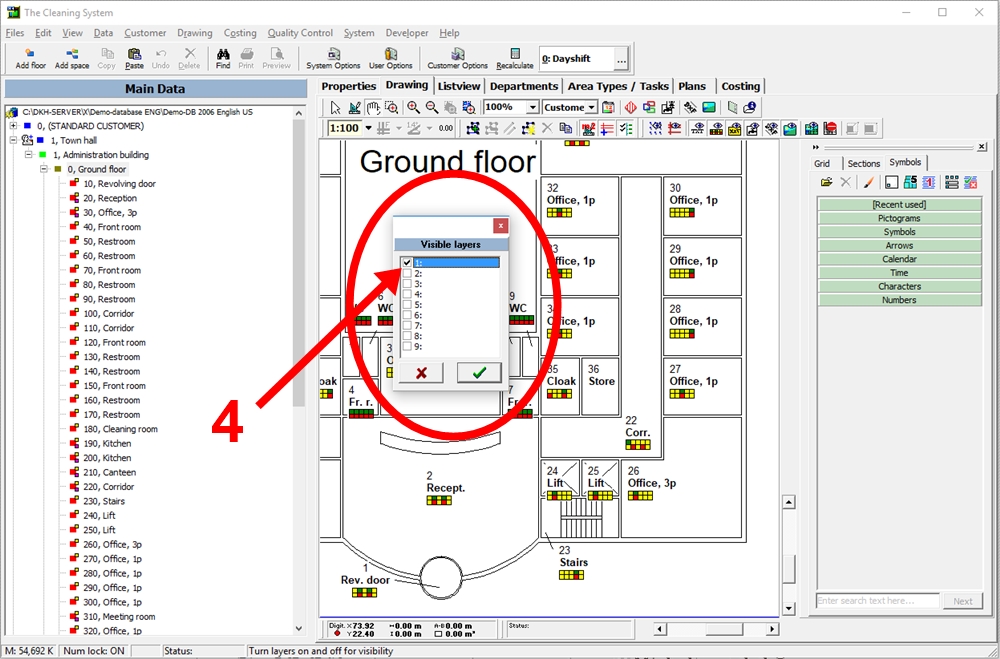Enable visible layer 5 checkbox
This screenshot has height=659, width=1000.
(407, 305)
